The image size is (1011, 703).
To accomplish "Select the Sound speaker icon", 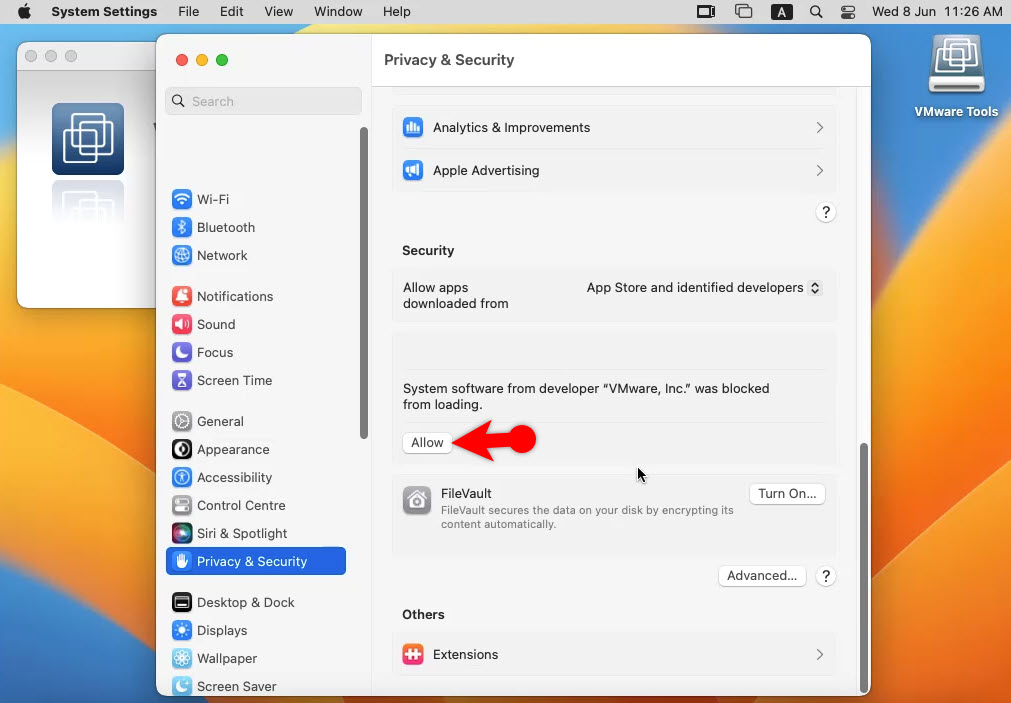I will [182, 324].
